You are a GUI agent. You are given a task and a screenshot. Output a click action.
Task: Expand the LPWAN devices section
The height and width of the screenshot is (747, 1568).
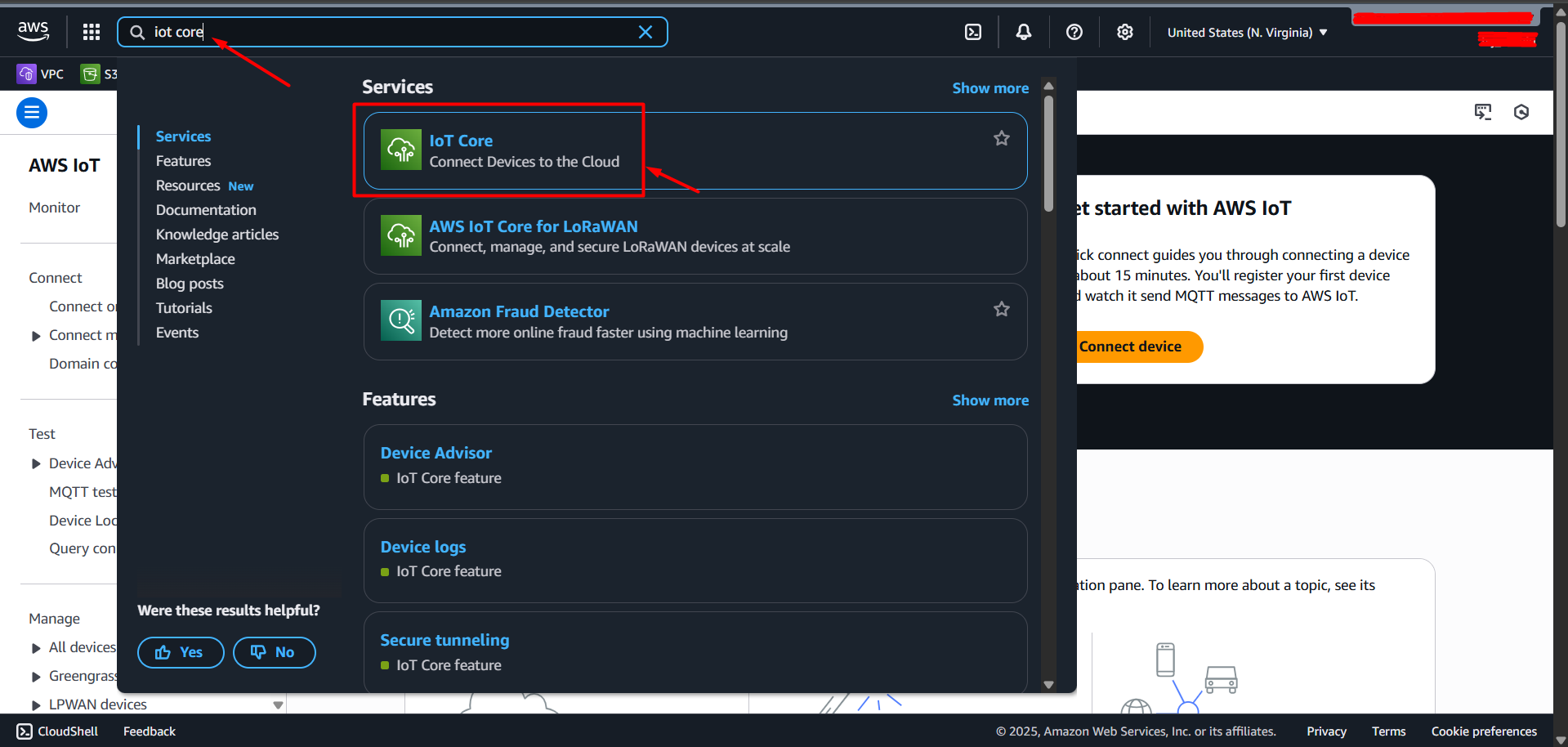pyautogui.click(x=36, y=705)
